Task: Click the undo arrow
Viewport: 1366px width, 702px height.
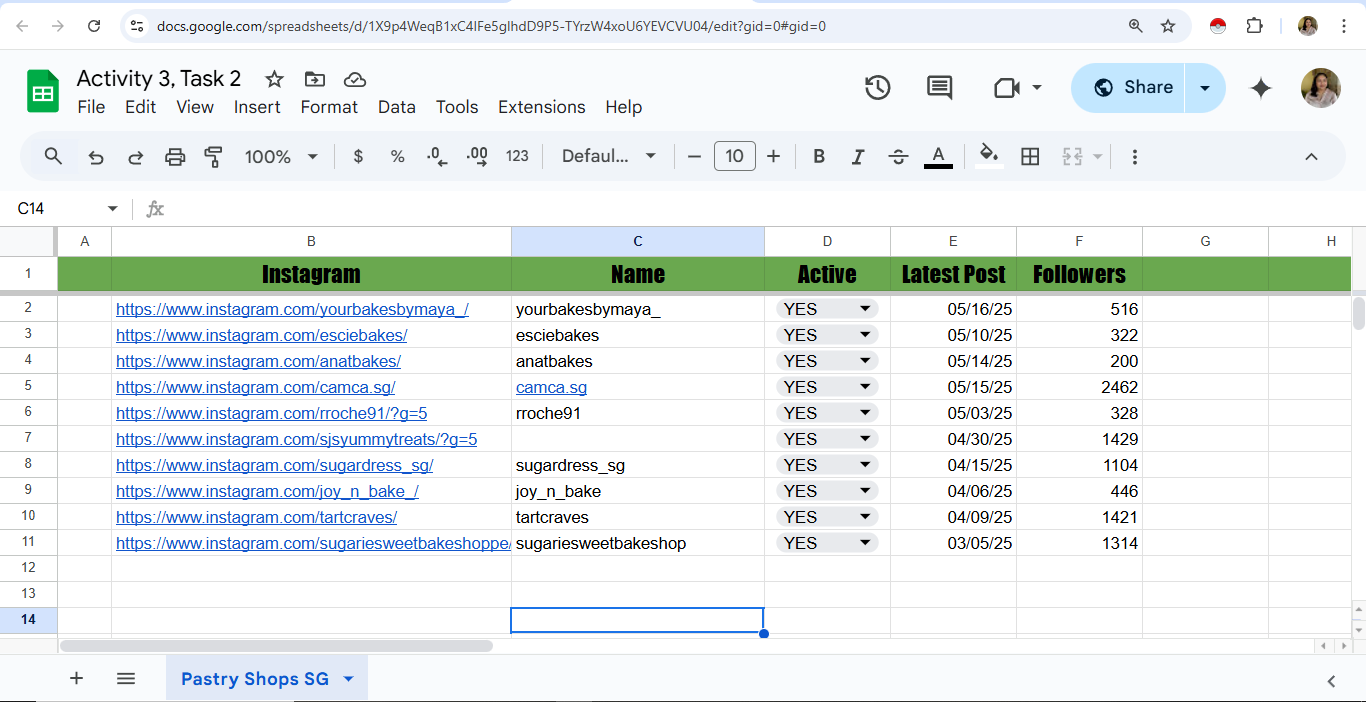Action: point(96,156)
